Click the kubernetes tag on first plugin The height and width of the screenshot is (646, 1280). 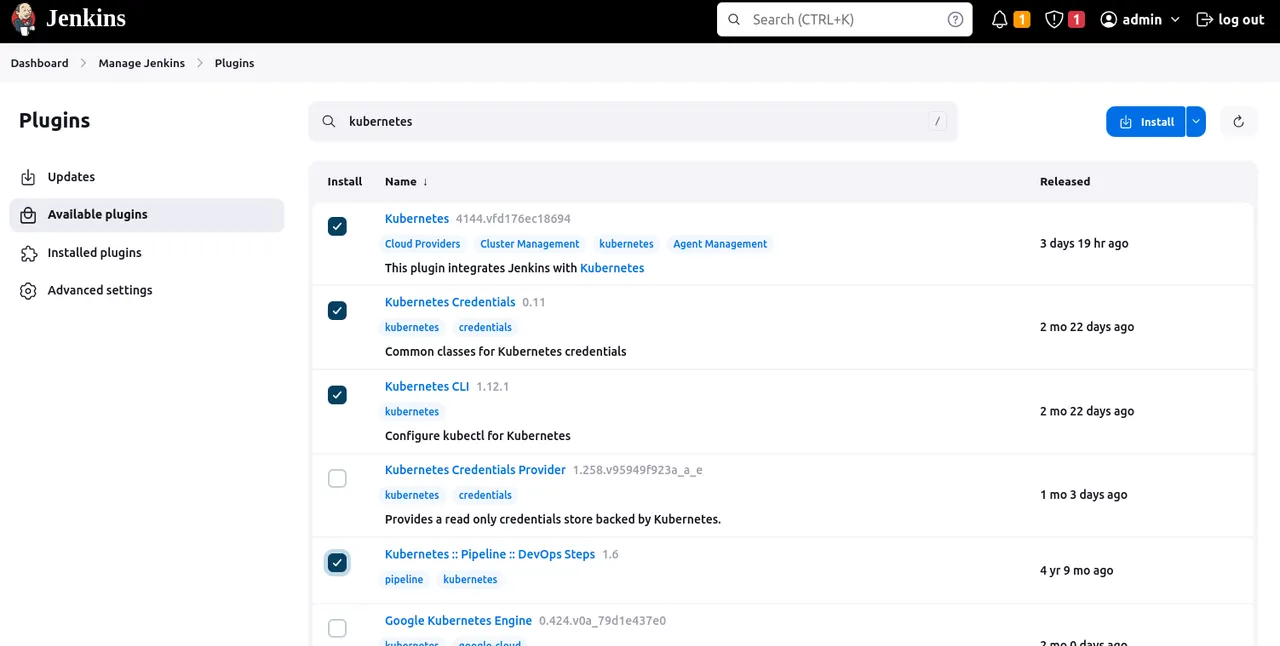click(626, 244)
